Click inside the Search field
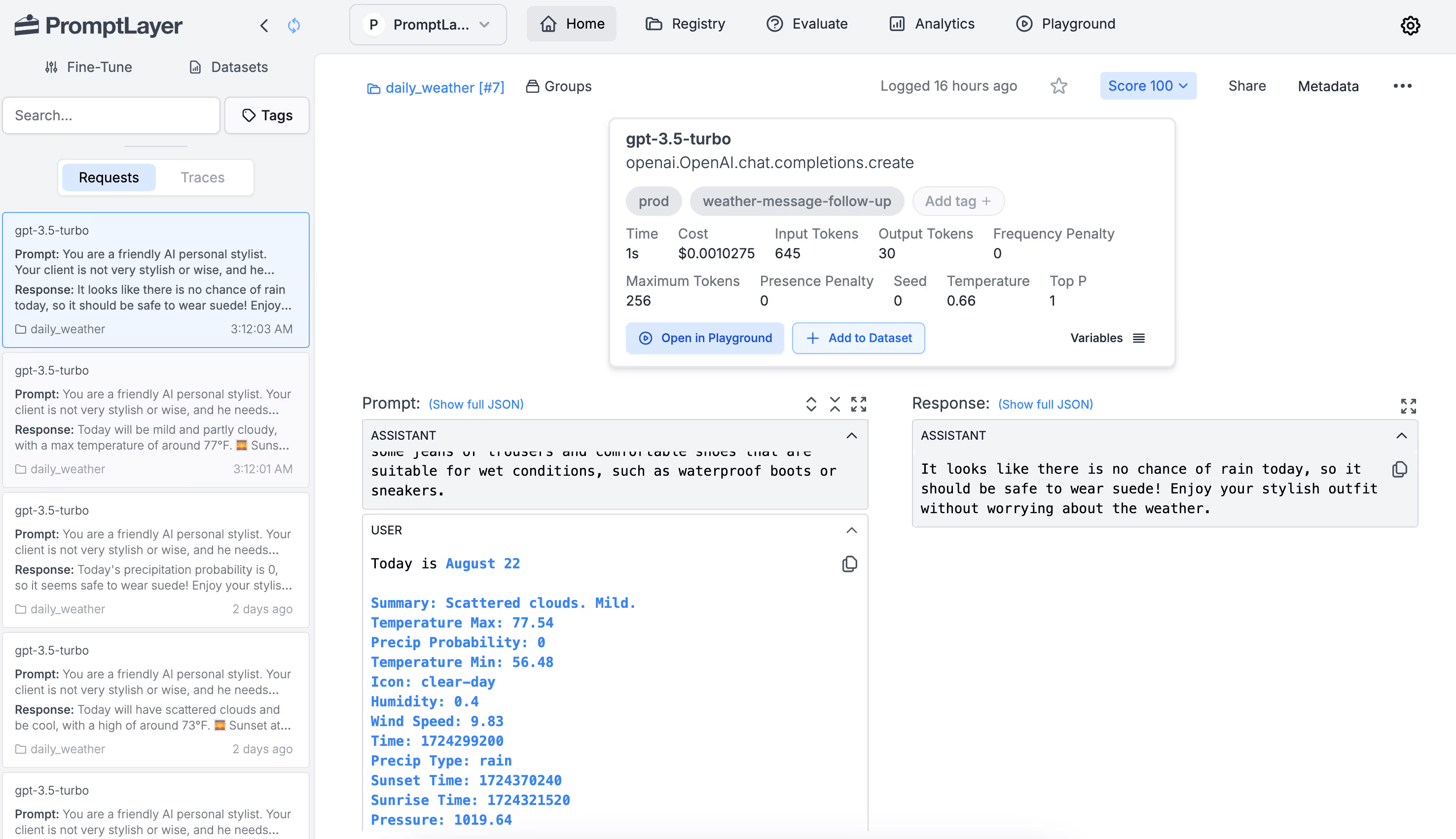Image resolution: width=1456 pixels, height=839 pixels. [x=110, y=115]
